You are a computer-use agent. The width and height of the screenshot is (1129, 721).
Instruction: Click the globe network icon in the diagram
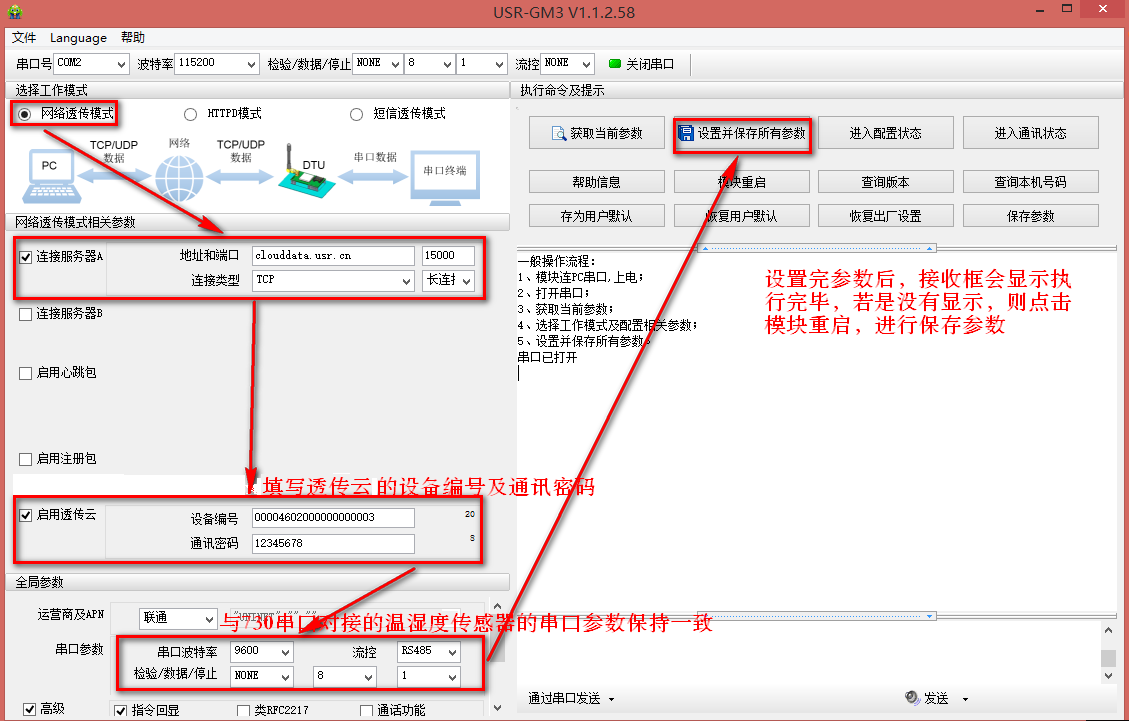(x=179, y=178)
